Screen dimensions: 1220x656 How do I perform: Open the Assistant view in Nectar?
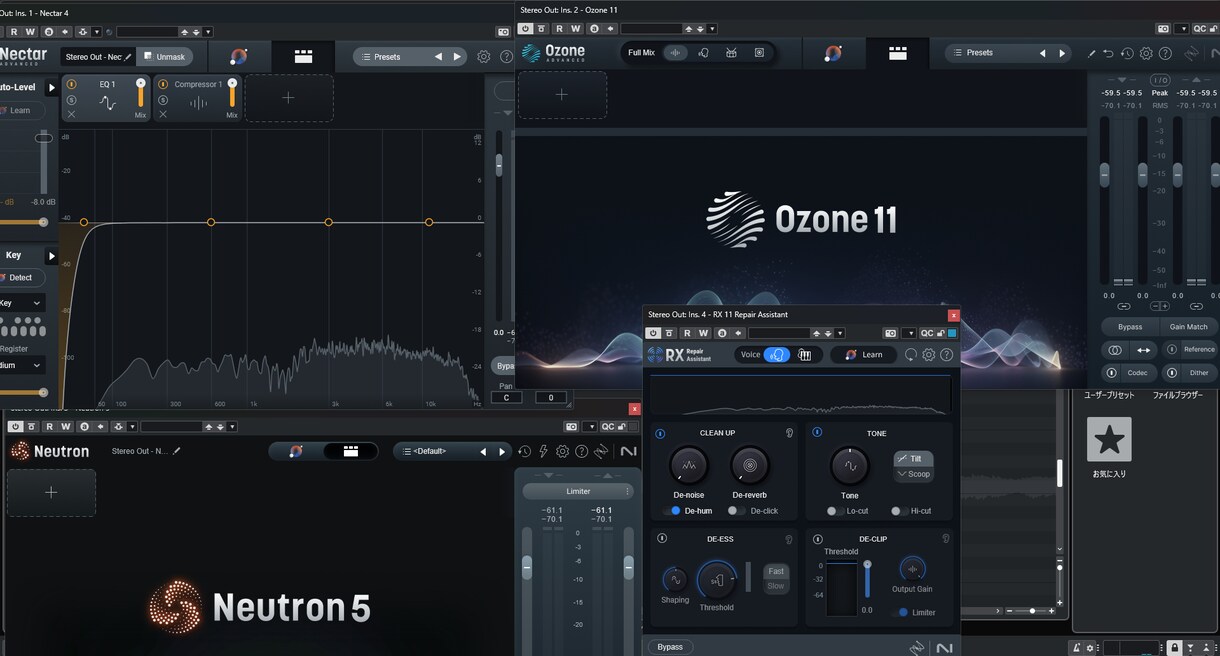tap(238, 57)
